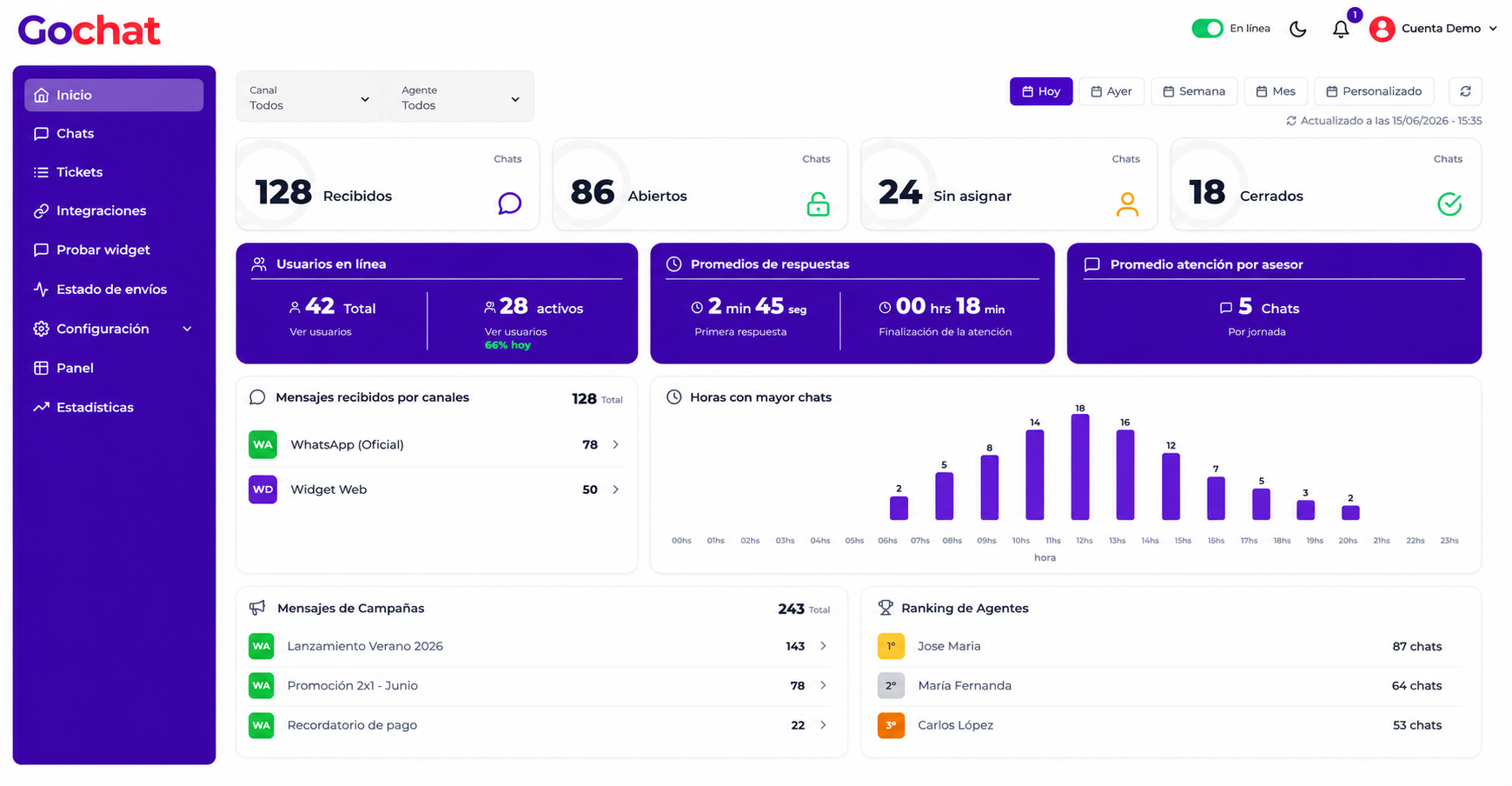Click the 12hs bar in hours chart
Image resolution: width=1512 pixels, height=786 pixels.
point(1080,467)
